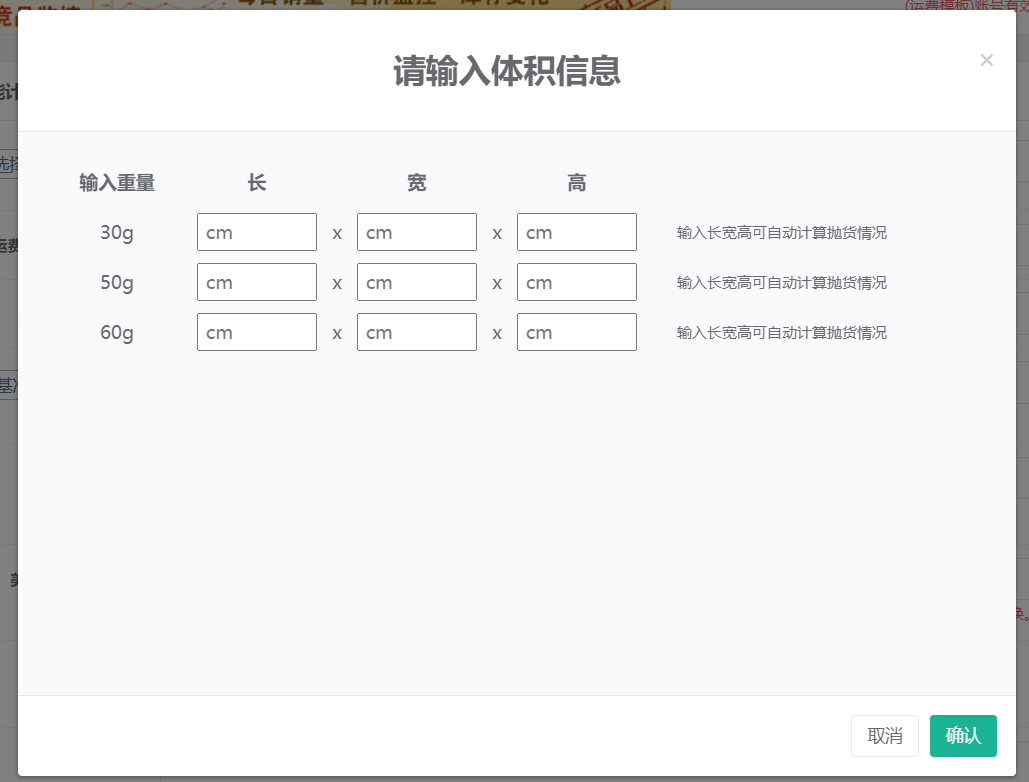This screenshot has height=782, width=1029.
Task: Click the 60g row width input field
Action: click(x=417, y=332)
